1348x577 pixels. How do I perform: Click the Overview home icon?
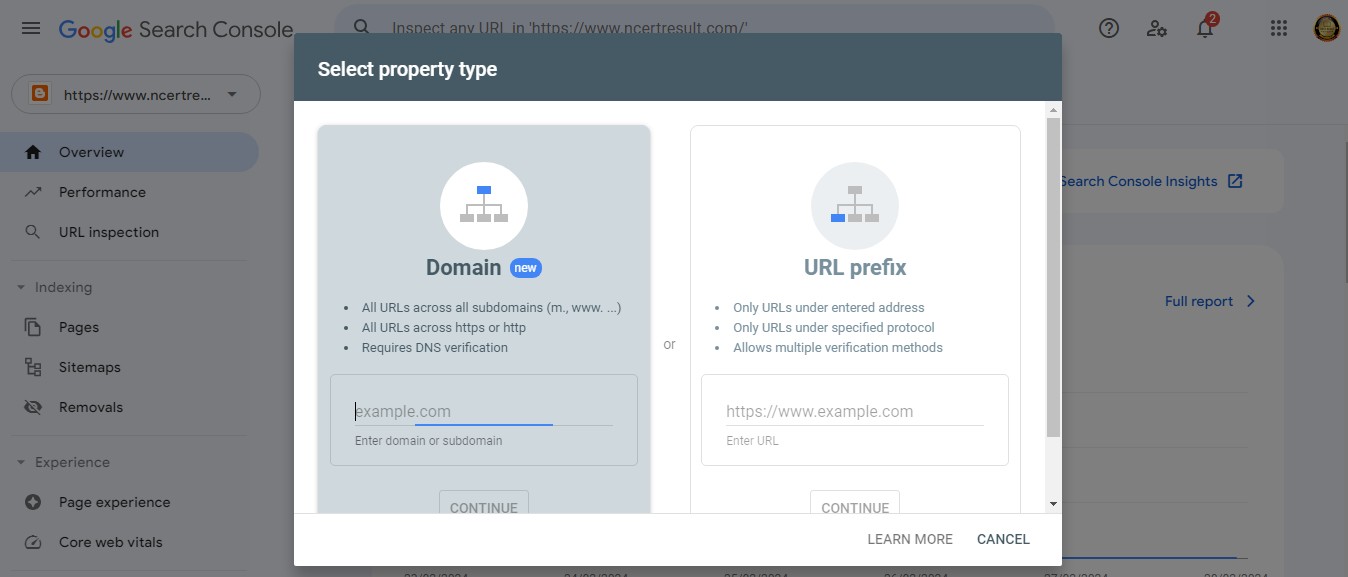tap(33, 152)
